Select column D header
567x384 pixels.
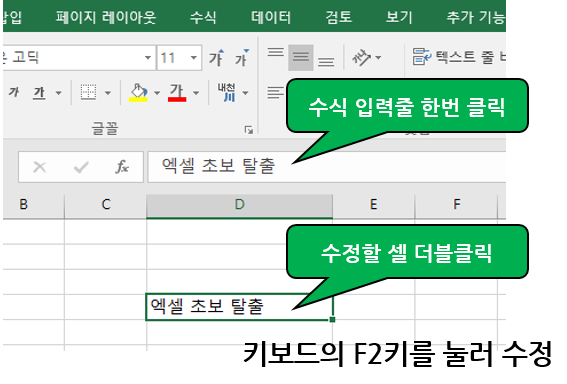coord(239,205)
